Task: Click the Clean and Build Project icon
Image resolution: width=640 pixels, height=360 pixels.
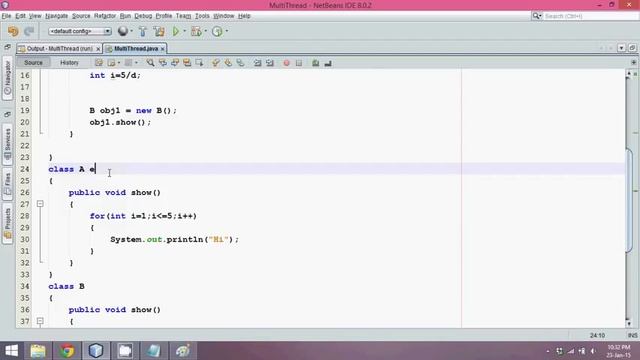Action: [x=159, y=31]
